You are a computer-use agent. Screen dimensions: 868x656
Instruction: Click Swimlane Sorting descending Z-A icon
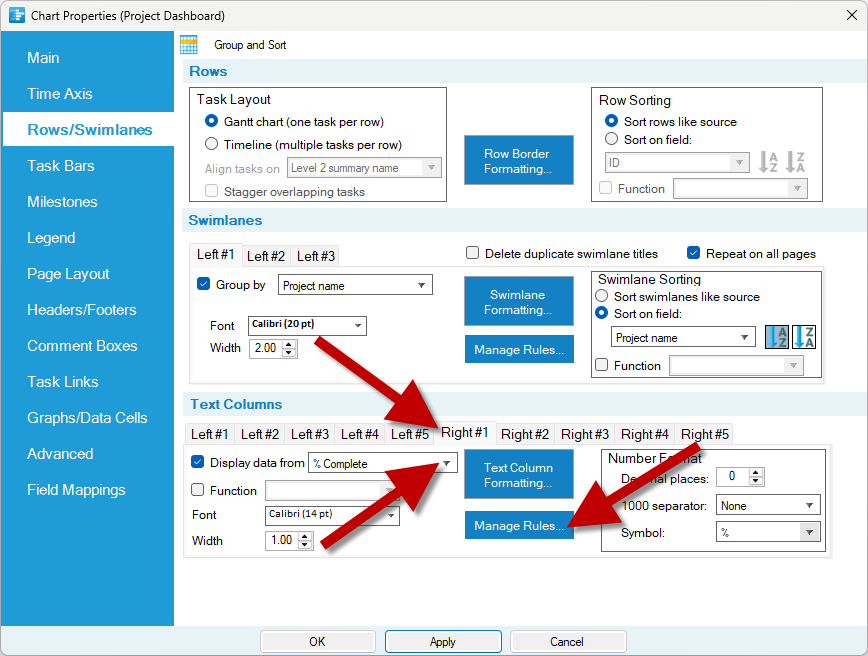[x=804, y=337]
